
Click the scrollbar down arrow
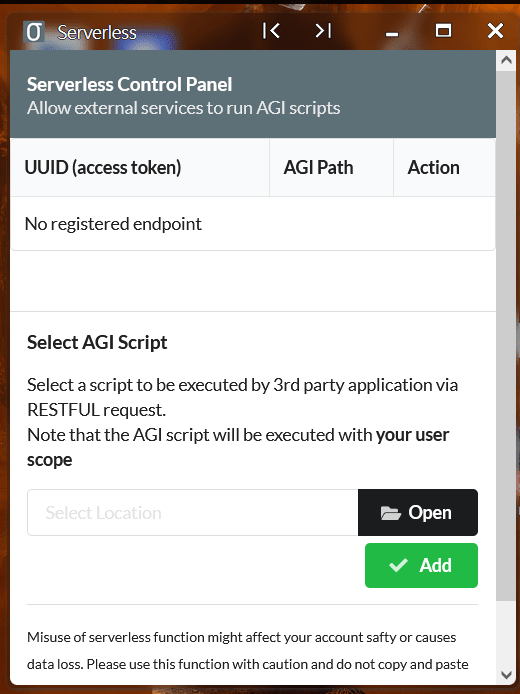(x=506, y=675)
